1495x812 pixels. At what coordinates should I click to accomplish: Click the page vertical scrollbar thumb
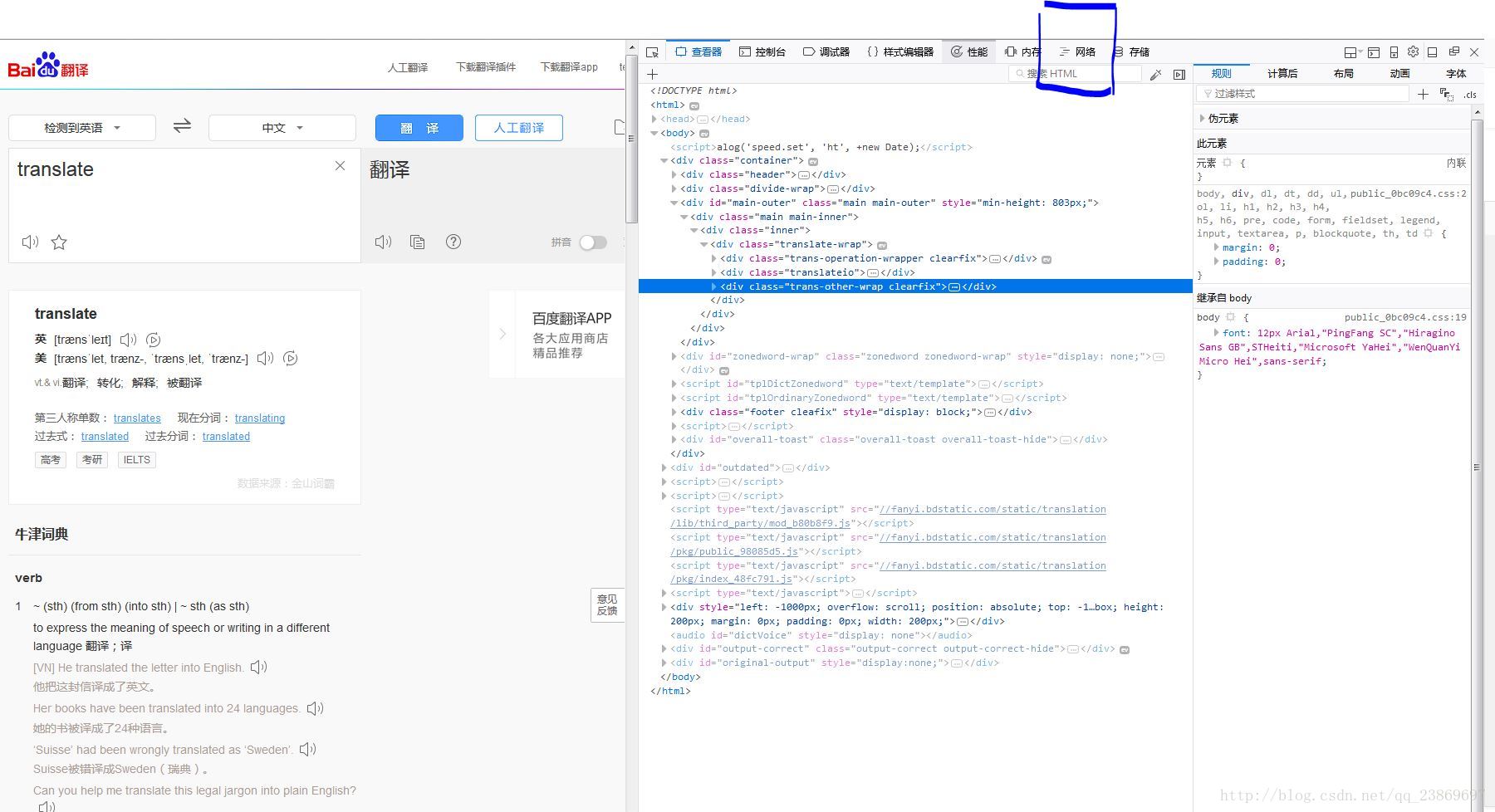(x=632, y=138)
